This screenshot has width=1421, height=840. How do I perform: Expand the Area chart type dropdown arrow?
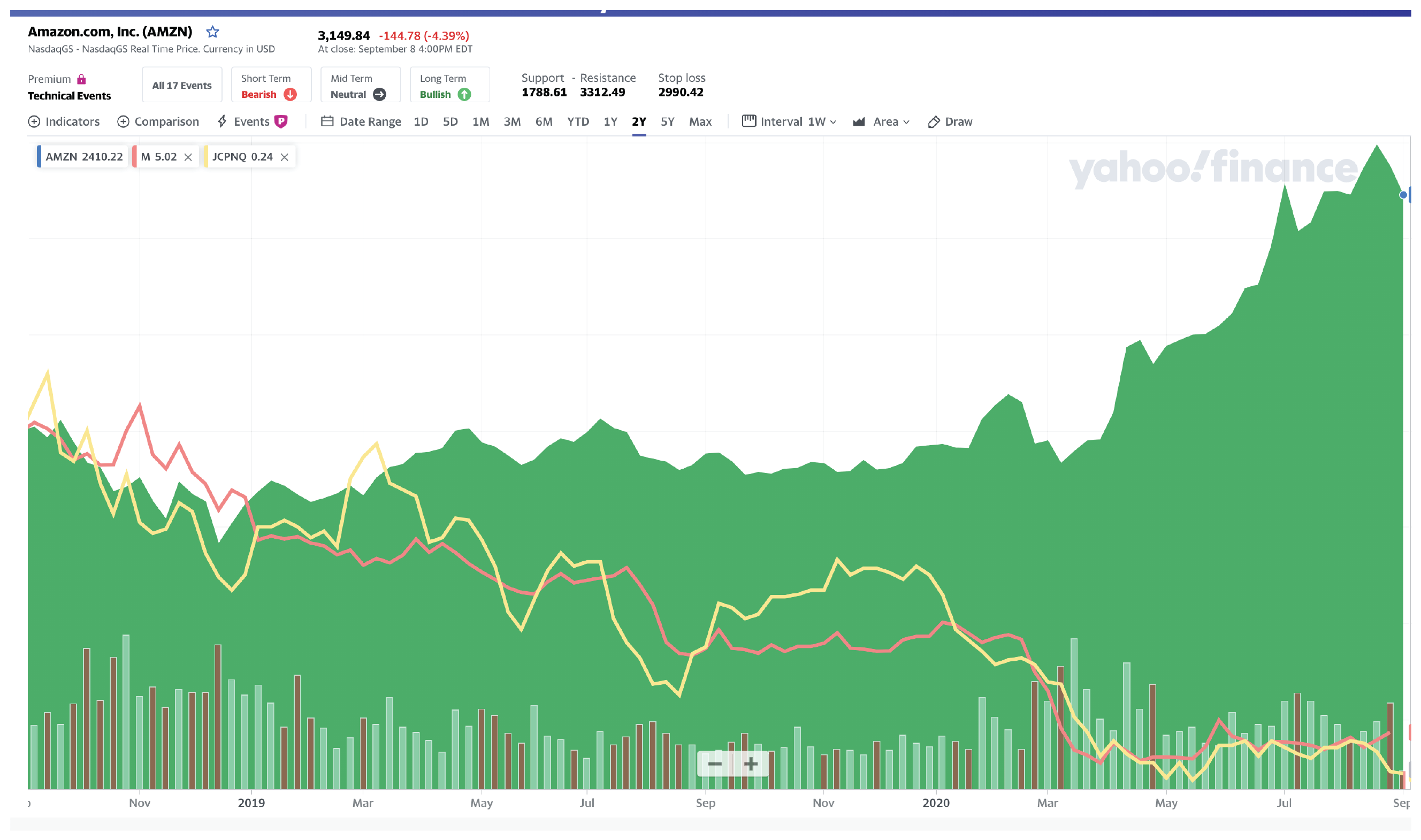[906, 123]
